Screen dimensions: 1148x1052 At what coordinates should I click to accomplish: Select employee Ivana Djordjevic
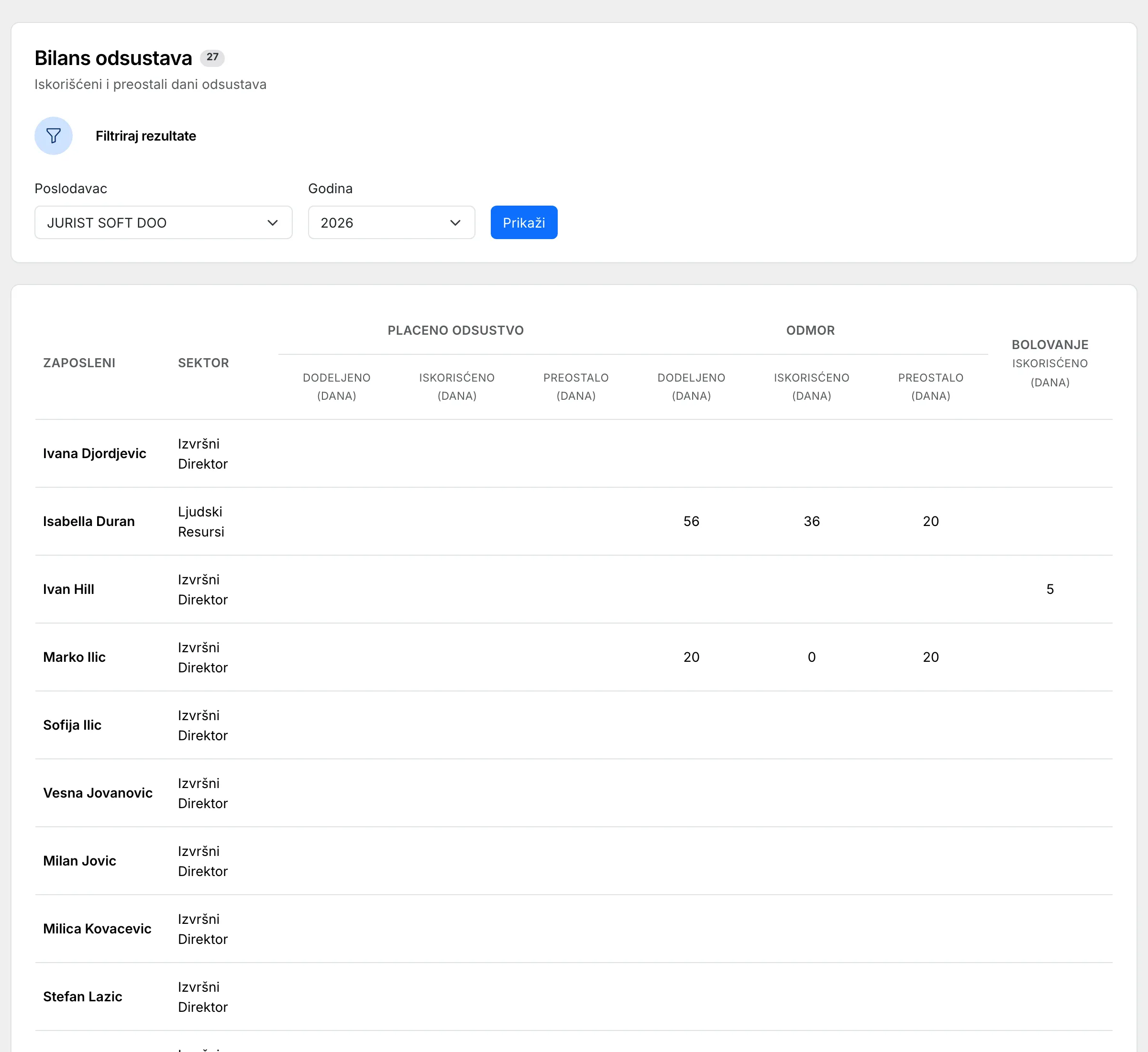95,454
